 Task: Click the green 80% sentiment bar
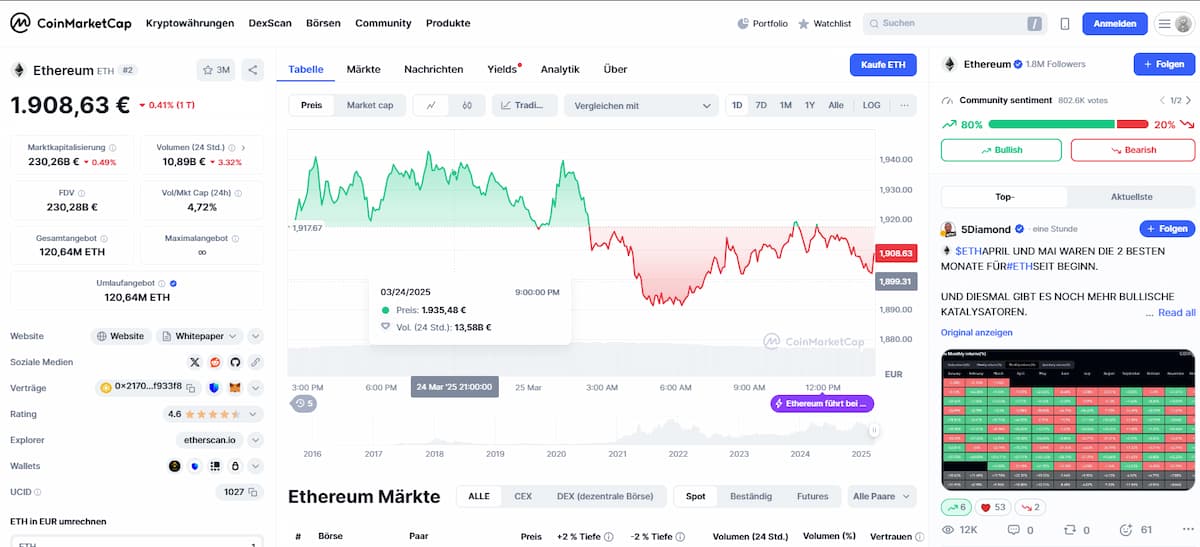(1050, 124)
